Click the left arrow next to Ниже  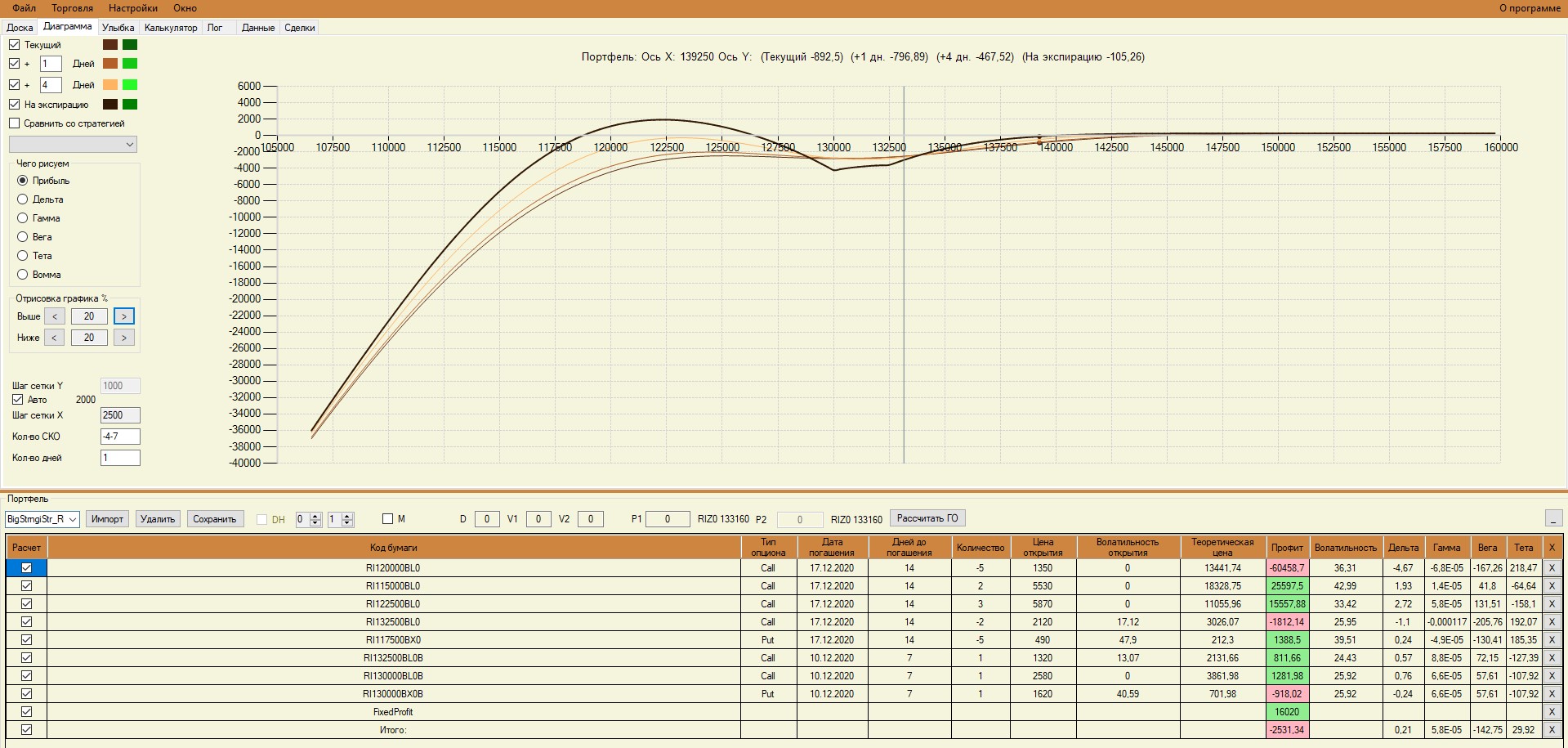pyautogui.click(x=55, y=338)
